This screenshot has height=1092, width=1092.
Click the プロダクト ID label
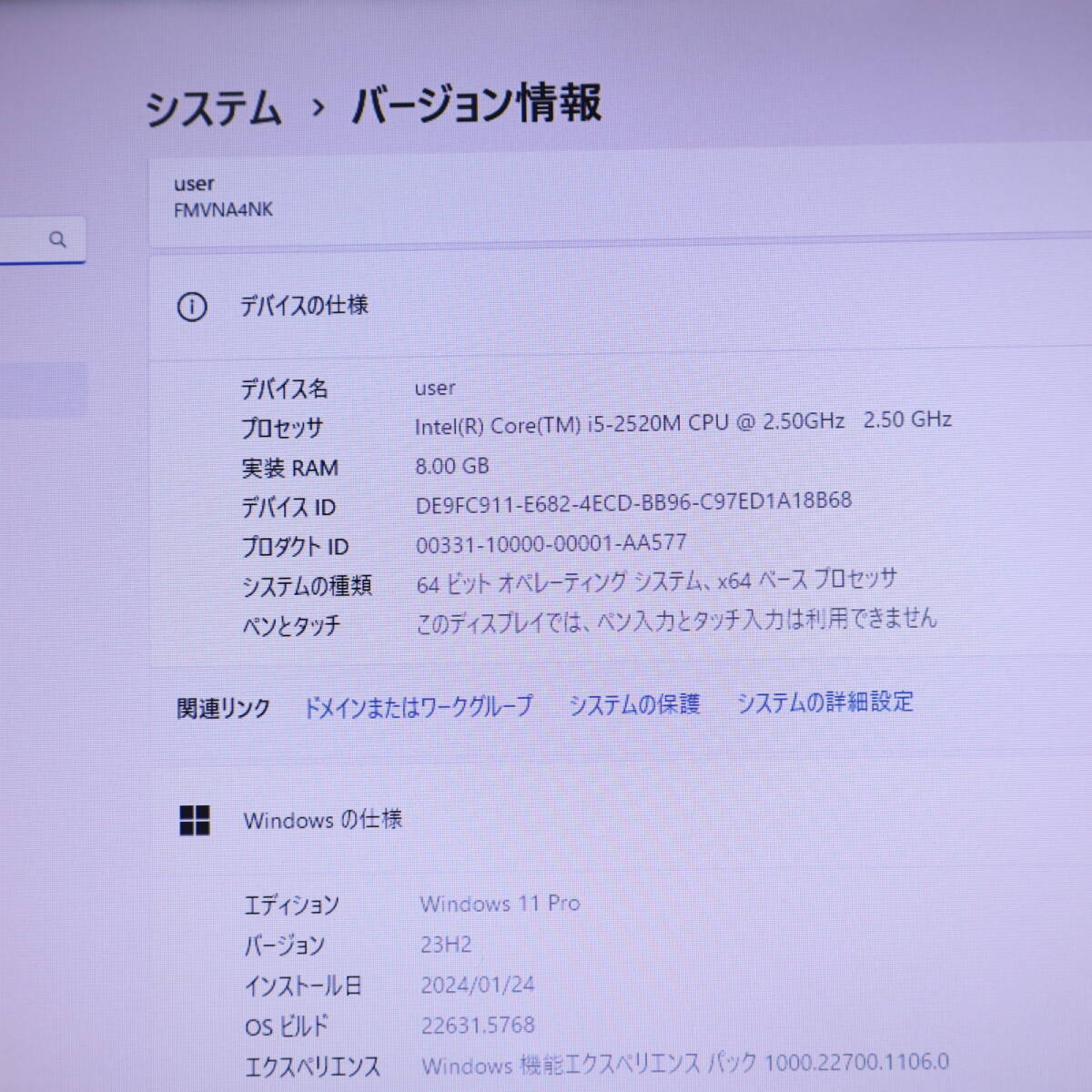[295, 547]
